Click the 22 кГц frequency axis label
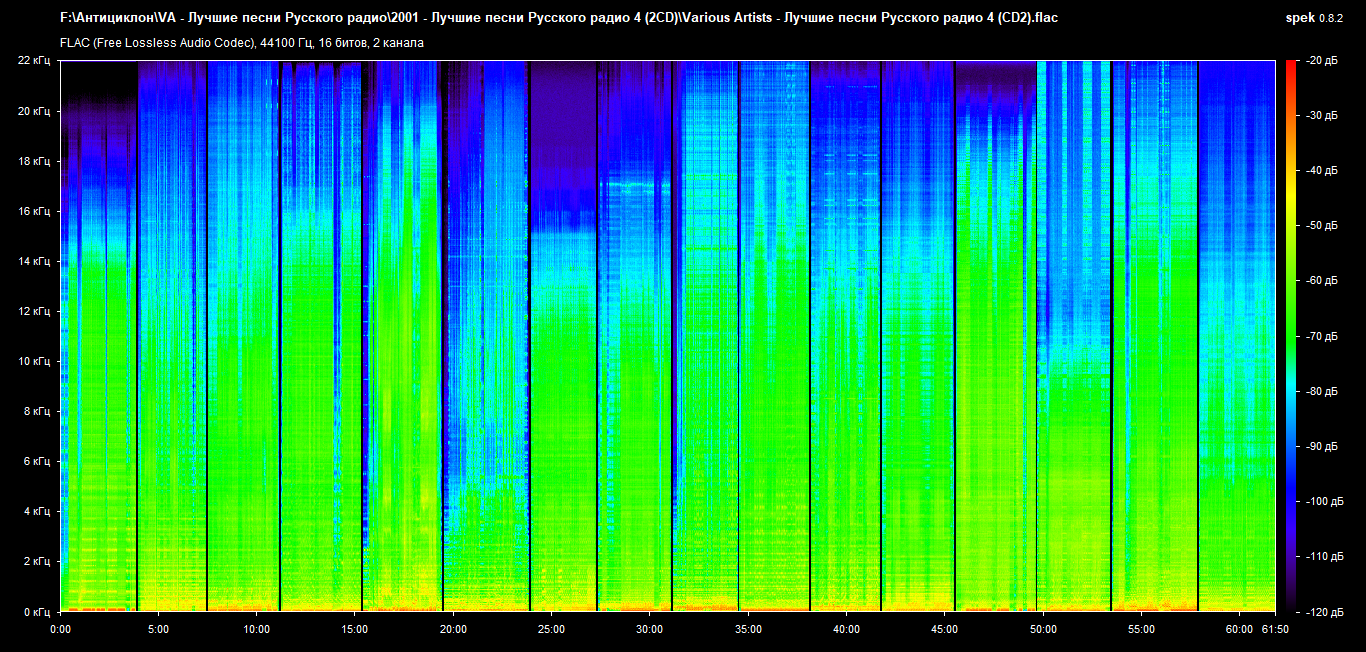The image size is (1366, 652). click(x=34, y=61)
